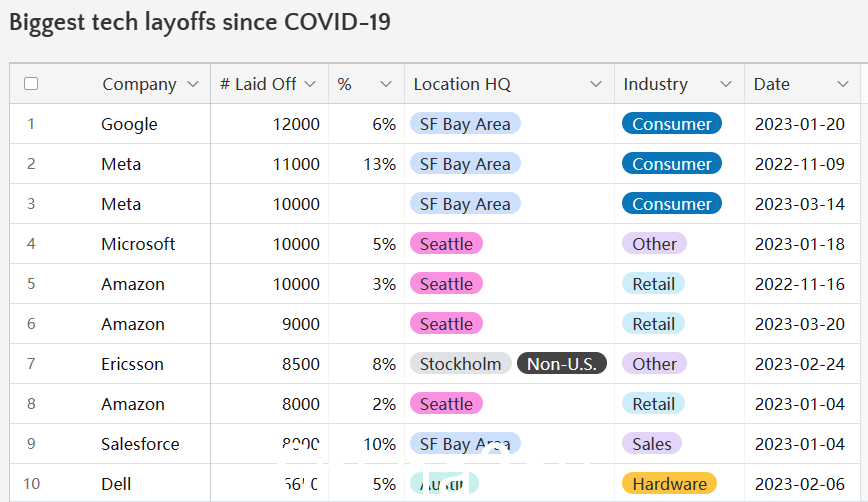This screenshot has width=868, height=502.
Task: Expand the Industry column dropdown chevron
Action: point(726,84)
